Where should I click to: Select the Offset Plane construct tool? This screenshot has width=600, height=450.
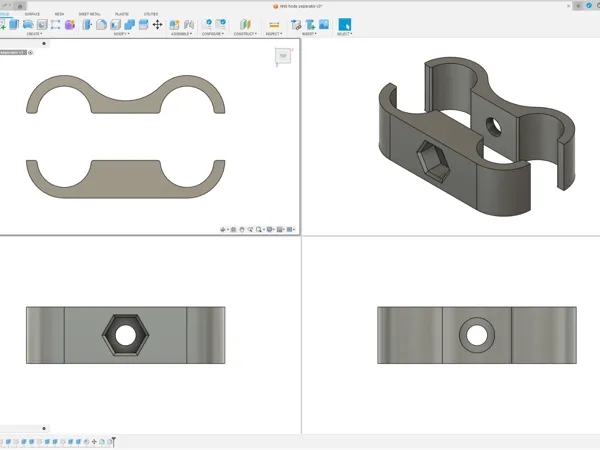245,24
